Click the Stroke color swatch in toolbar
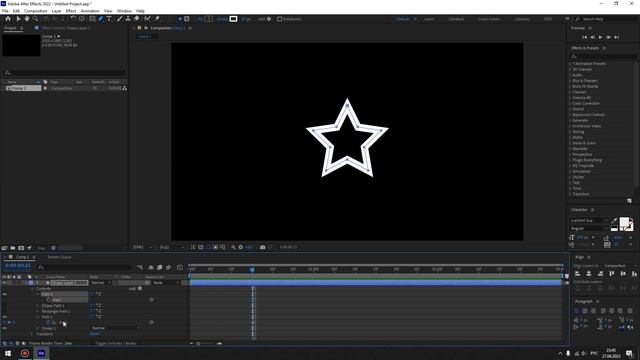This screenshot has width=640, height=360. [233, 19]
